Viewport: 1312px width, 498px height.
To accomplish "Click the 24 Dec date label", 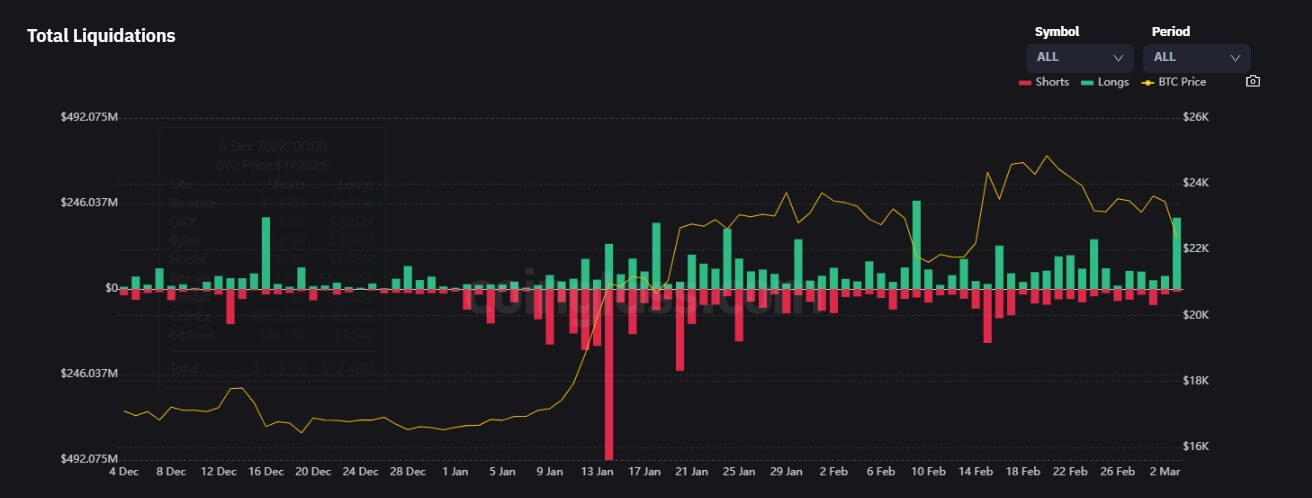I will (x=361, y=470).
